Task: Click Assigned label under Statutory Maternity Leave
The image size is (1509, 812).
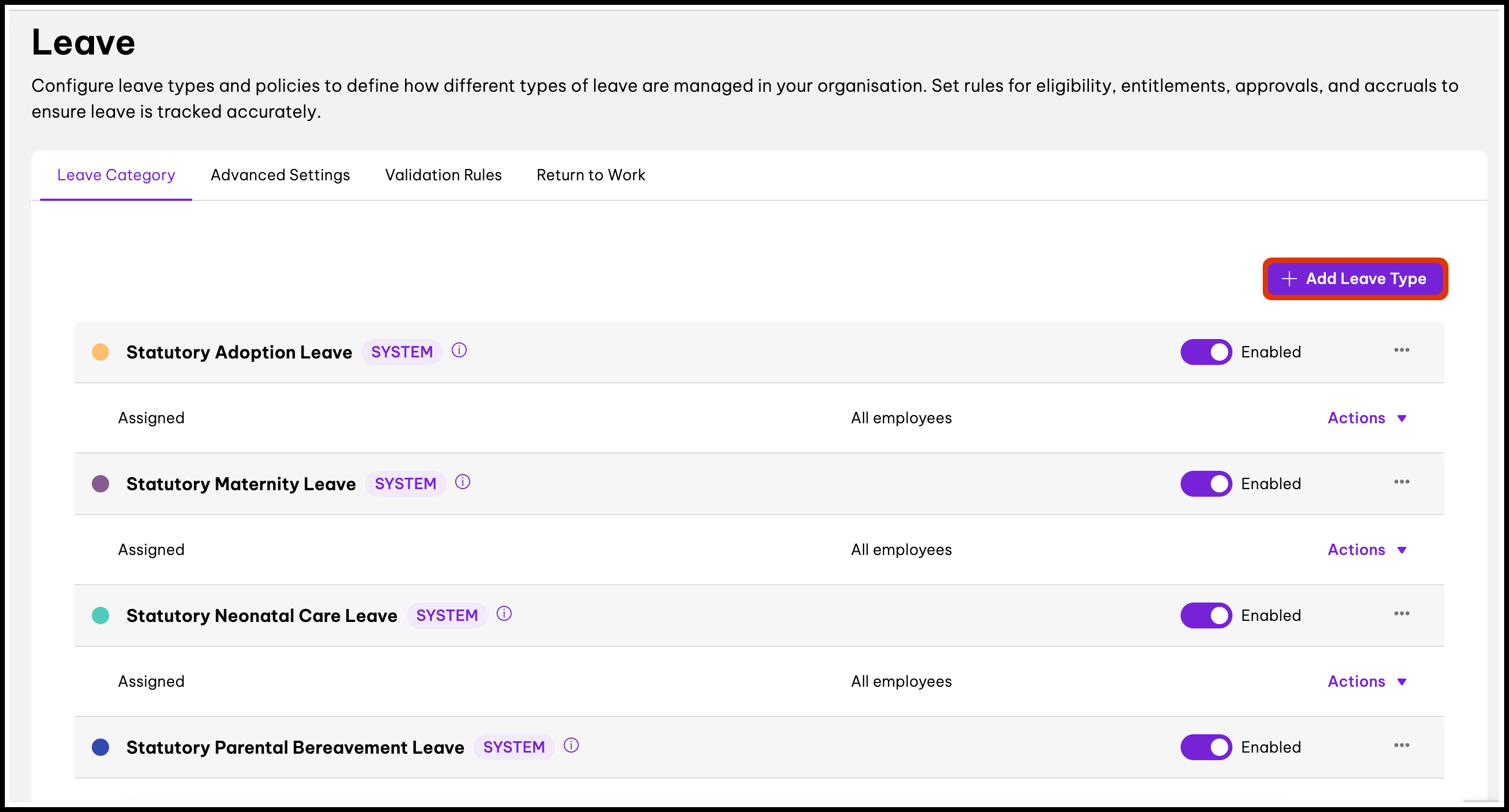Action: point(151,550)
